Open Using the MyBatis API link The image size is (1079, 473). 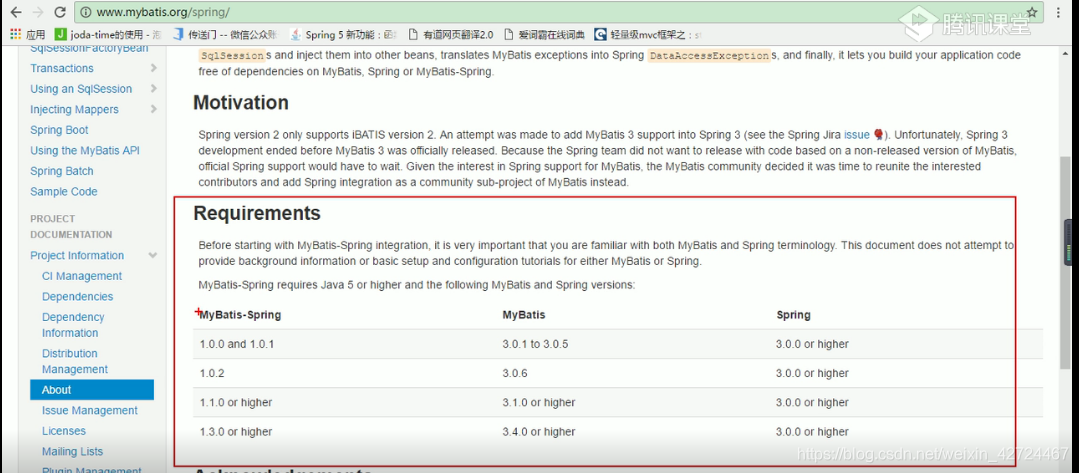(x=85, y=151)
